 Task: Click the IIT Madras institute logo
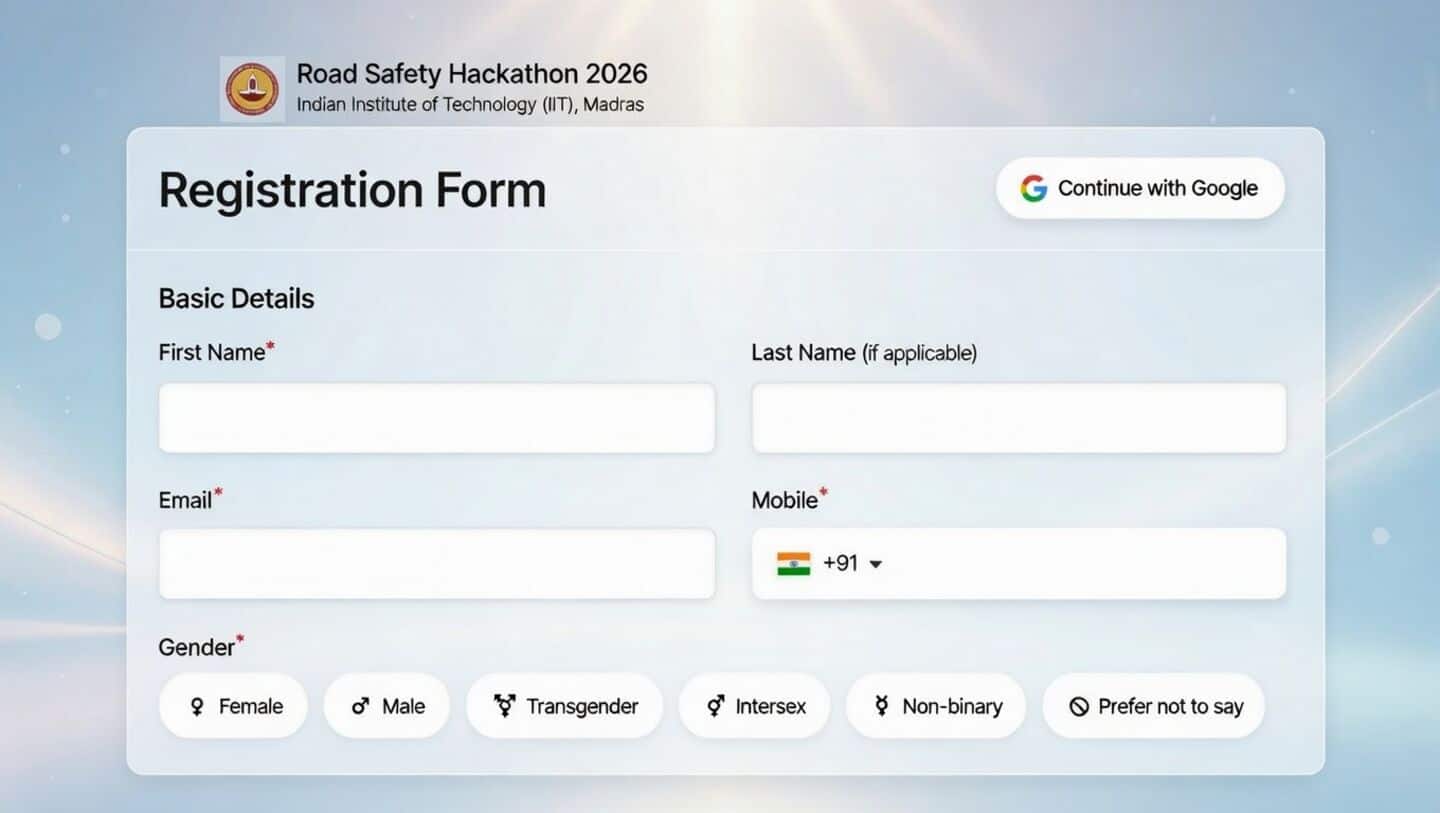click(x=252, y=88)
